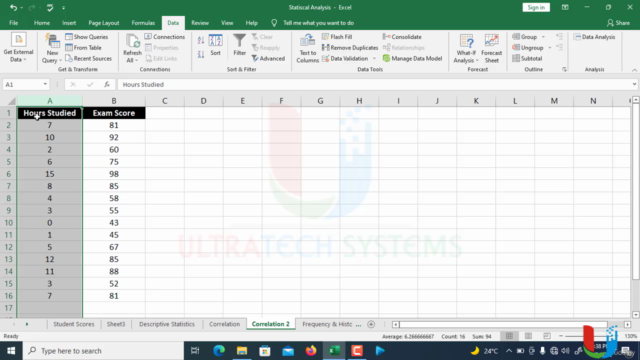Open Customize Quick Access Toolbar dropdown
The height and width of the screenshot is (360, 640).
(x=63, y=7)
